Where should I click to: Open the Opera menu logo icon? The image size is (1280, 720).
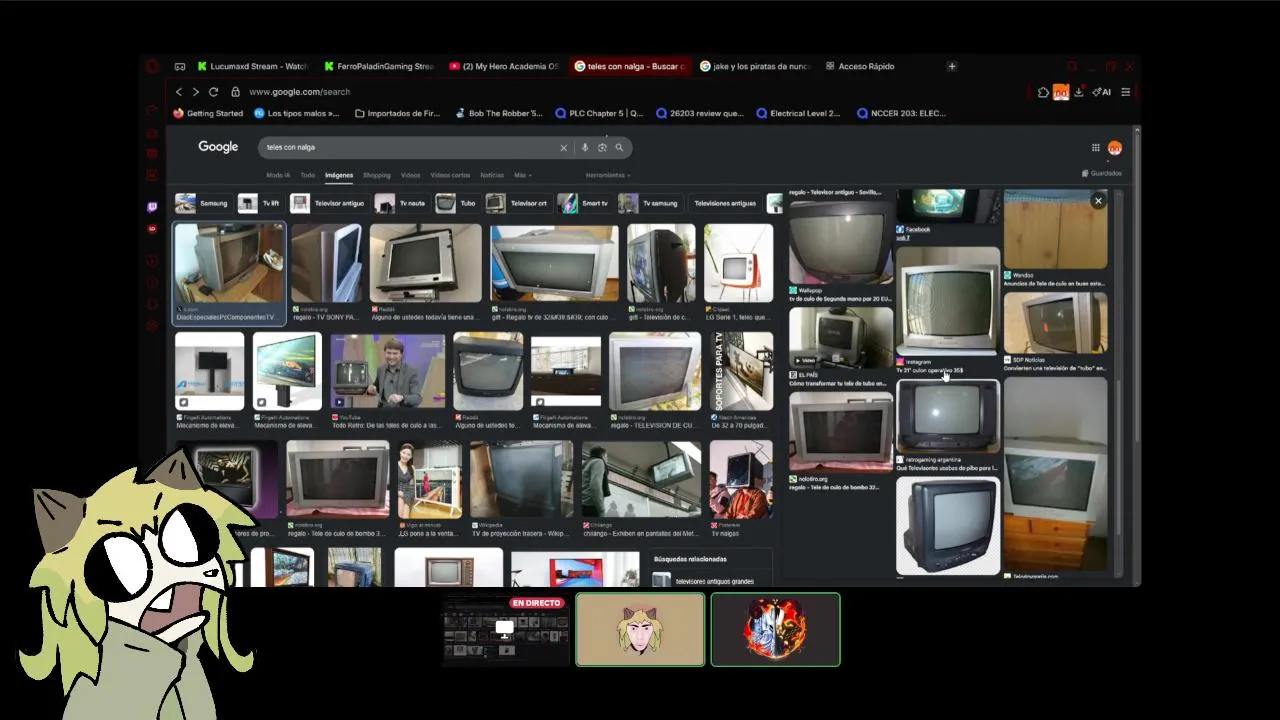click(x=152, y=66)
